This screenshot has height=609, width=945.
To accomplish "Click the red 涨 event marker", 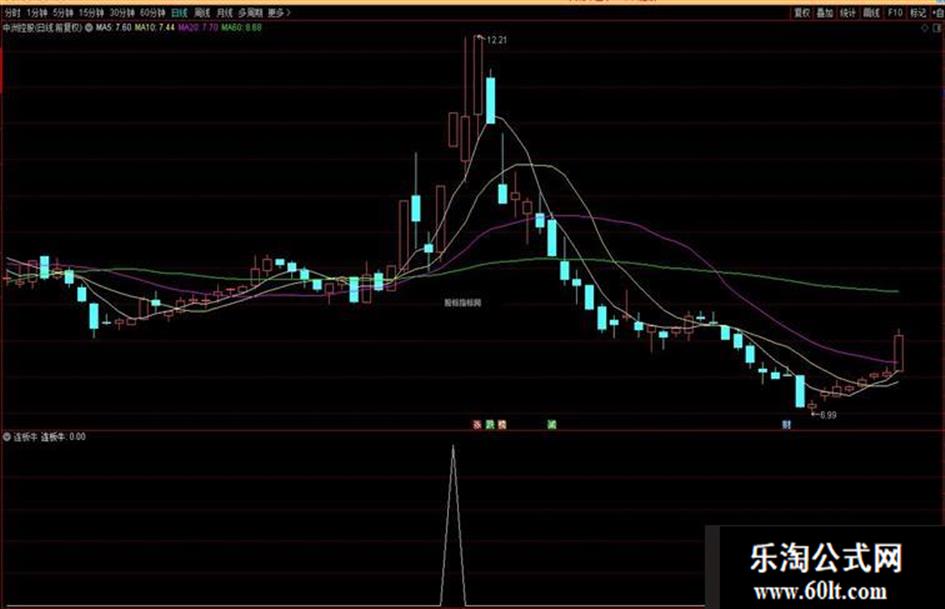I will point(477,424).
